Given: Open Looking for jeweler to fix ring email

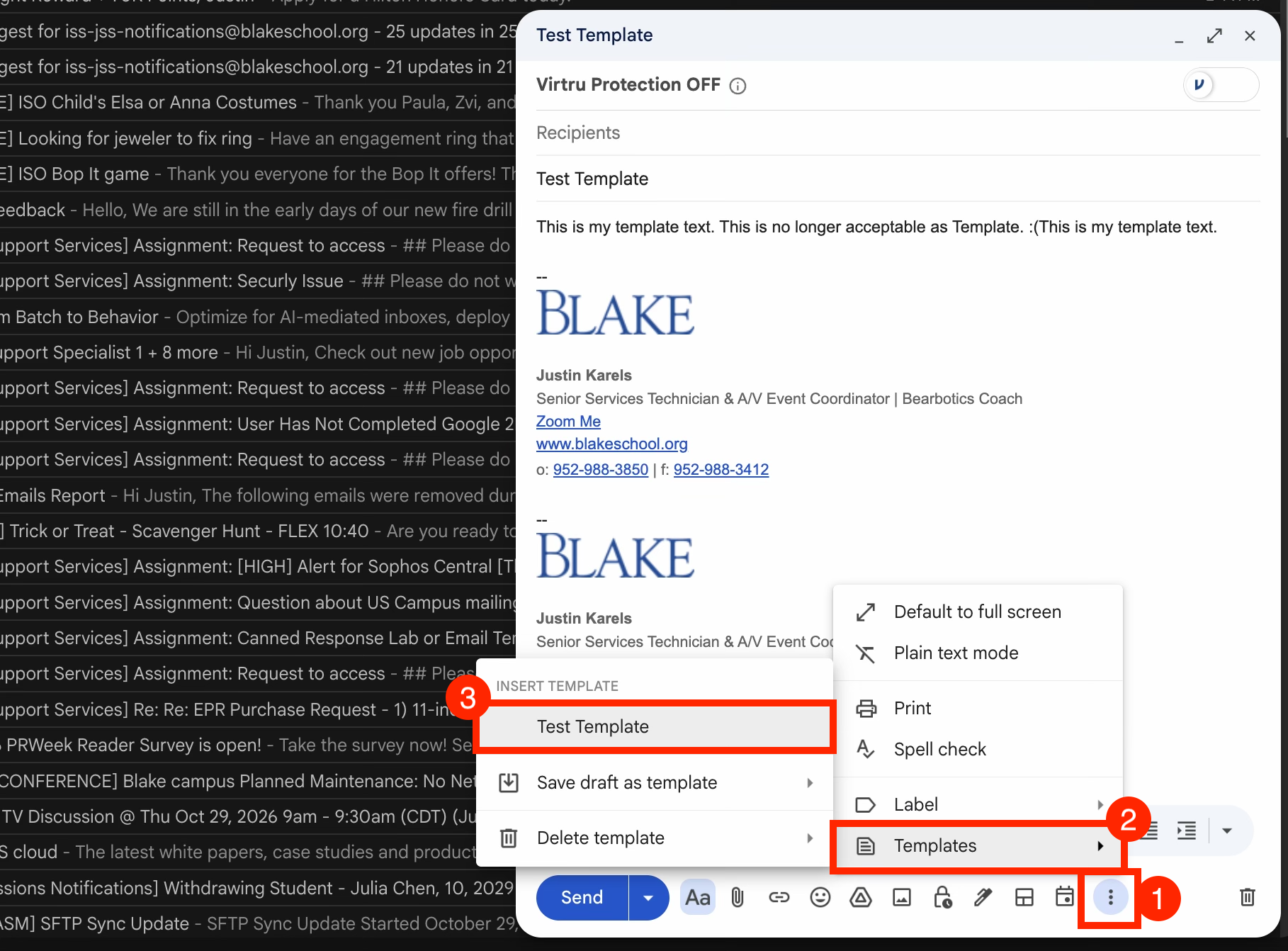Looking at the screenshot, I should pos(258,138).
